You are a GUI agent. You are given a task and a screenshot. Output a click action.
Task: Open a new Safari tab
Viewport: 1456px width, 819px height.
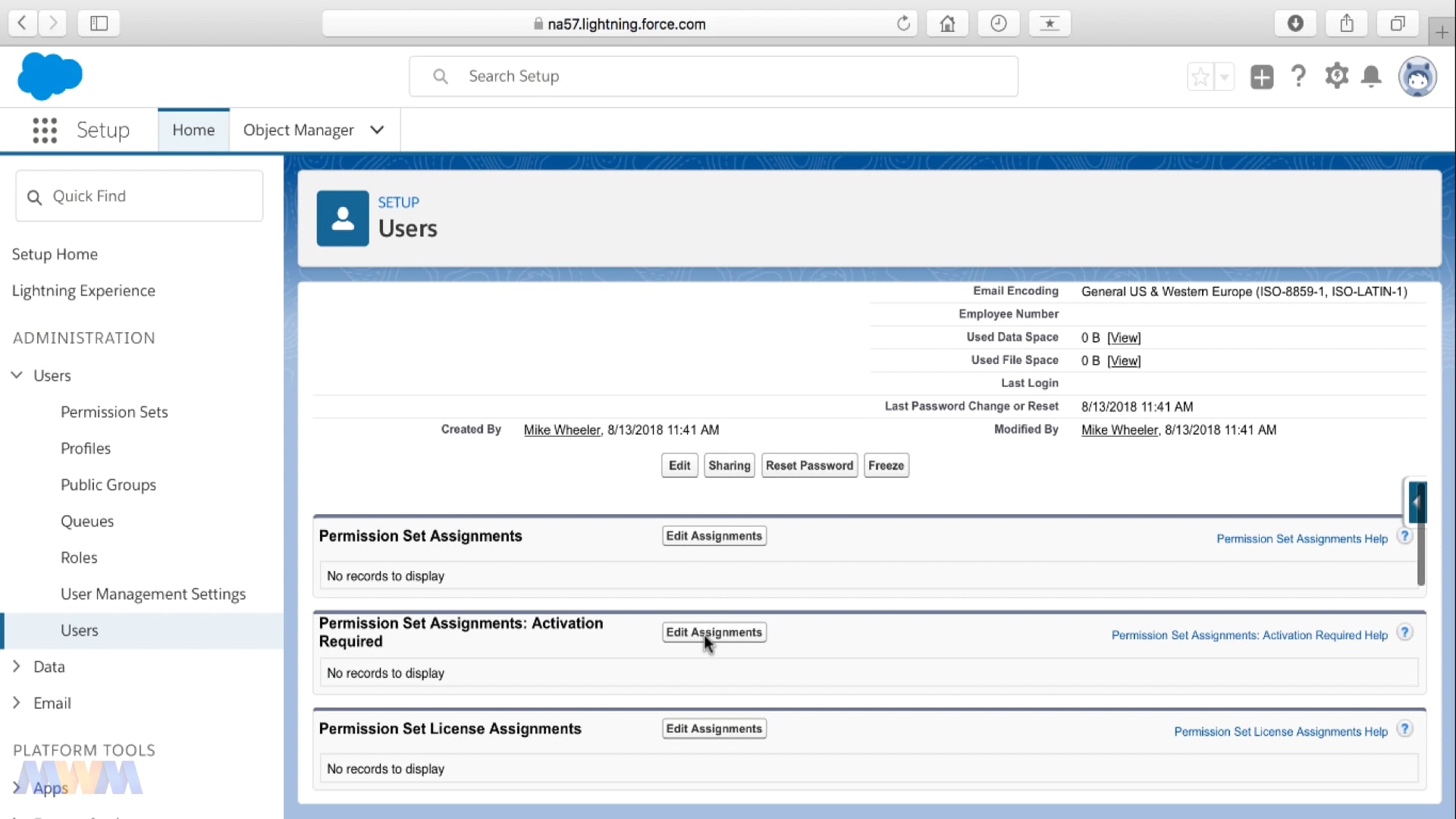1442,32
